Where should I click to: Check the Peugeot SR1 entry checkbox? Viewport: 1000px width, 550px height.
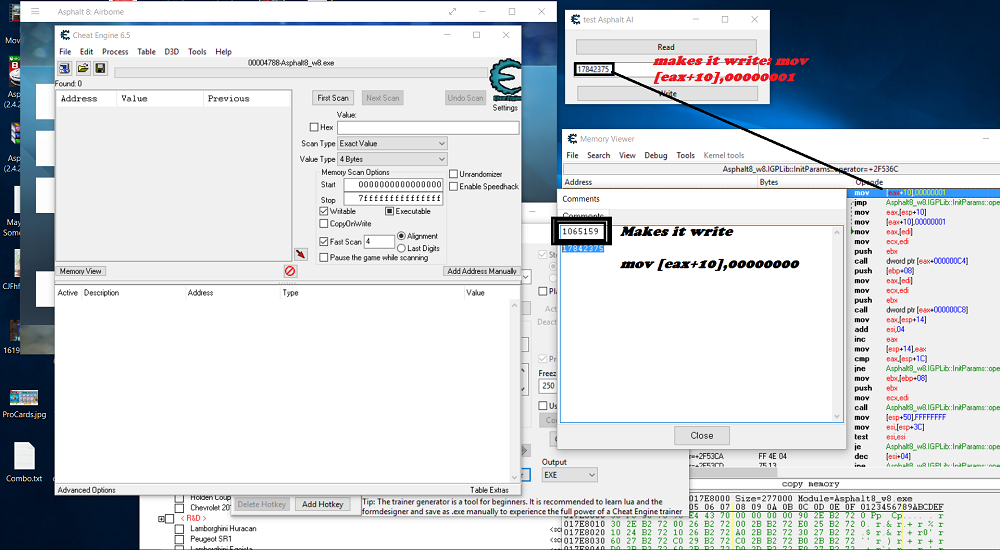pyautogui.click(x=179, y=539)
